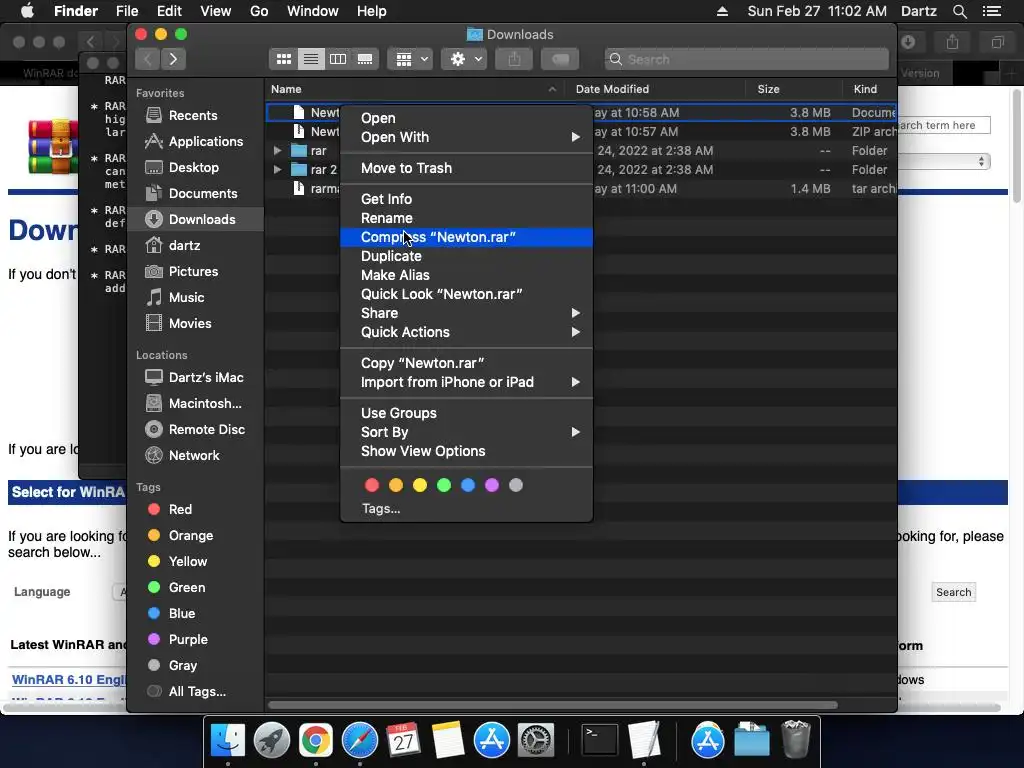The height and width of the screenshot is (768, 1024).
Task: Choose Get Info from context menu
Action: [x=466, y=199]
